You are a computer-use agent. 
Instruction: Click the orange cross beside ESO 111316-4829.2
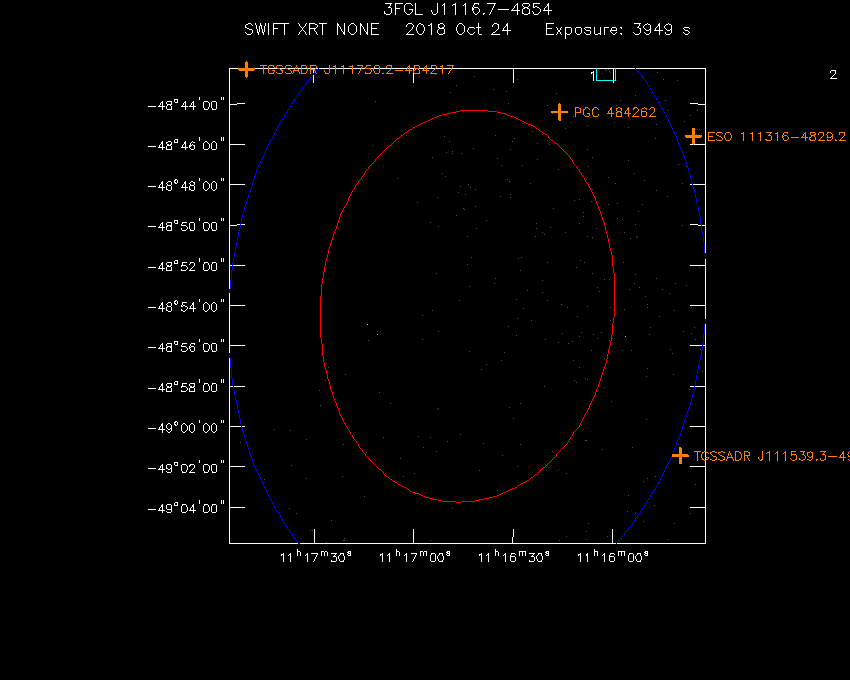(x=693, y=136)
